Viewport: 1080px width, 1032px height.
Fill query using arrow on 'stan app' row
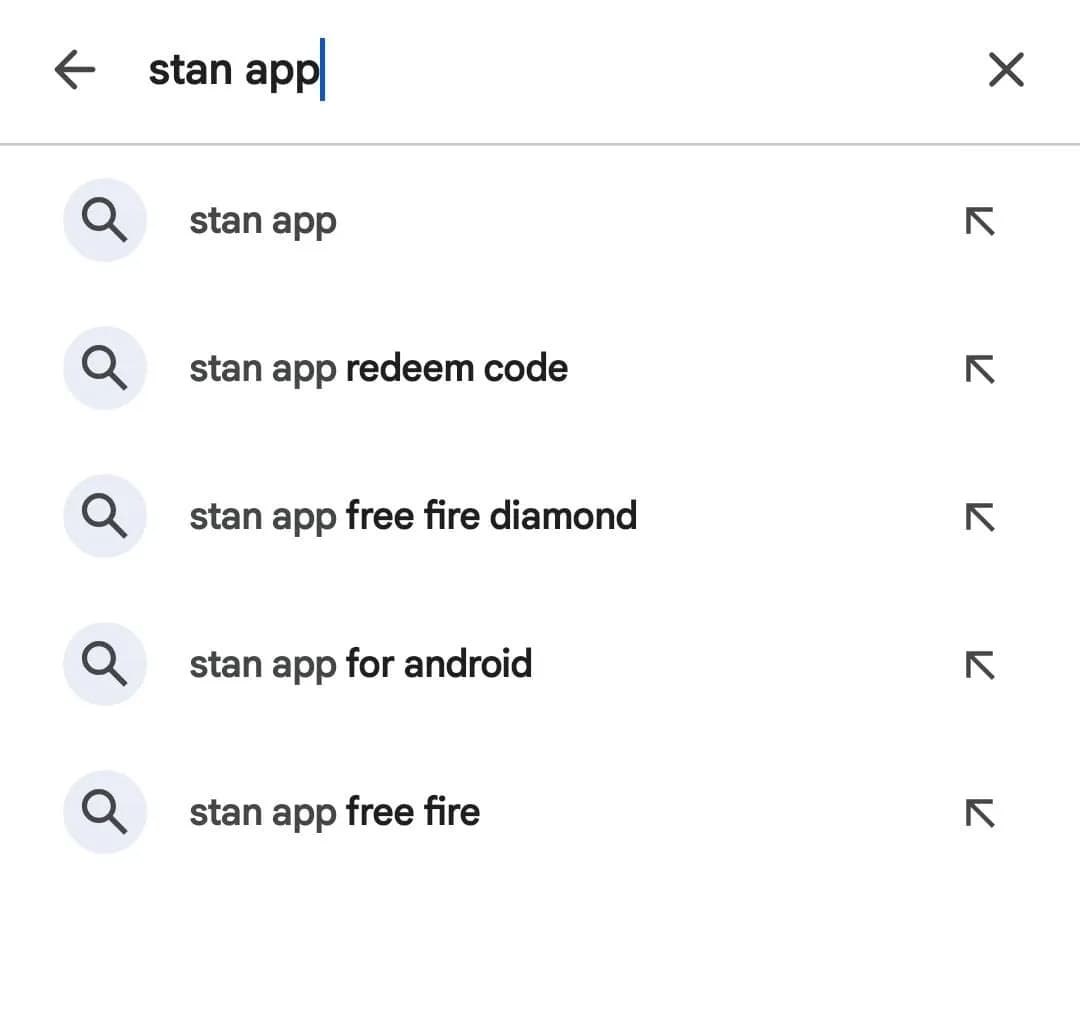(x=979, y=221)
